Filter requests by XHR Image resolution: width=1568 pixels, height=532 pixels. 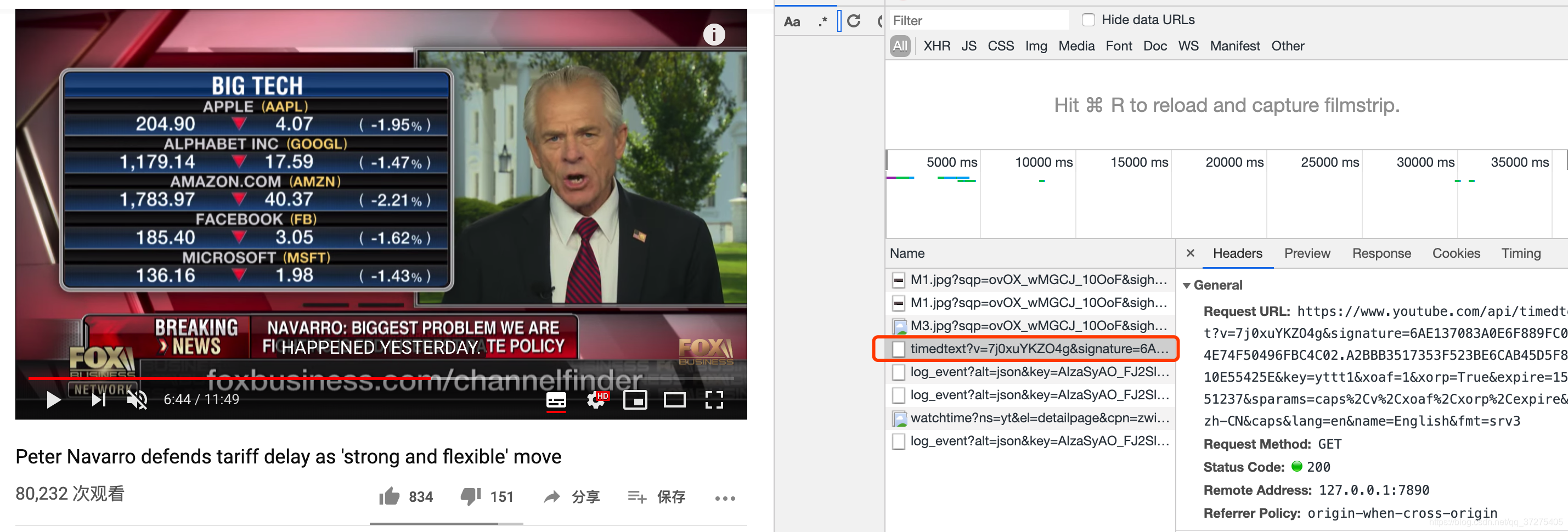pos(936,46)
